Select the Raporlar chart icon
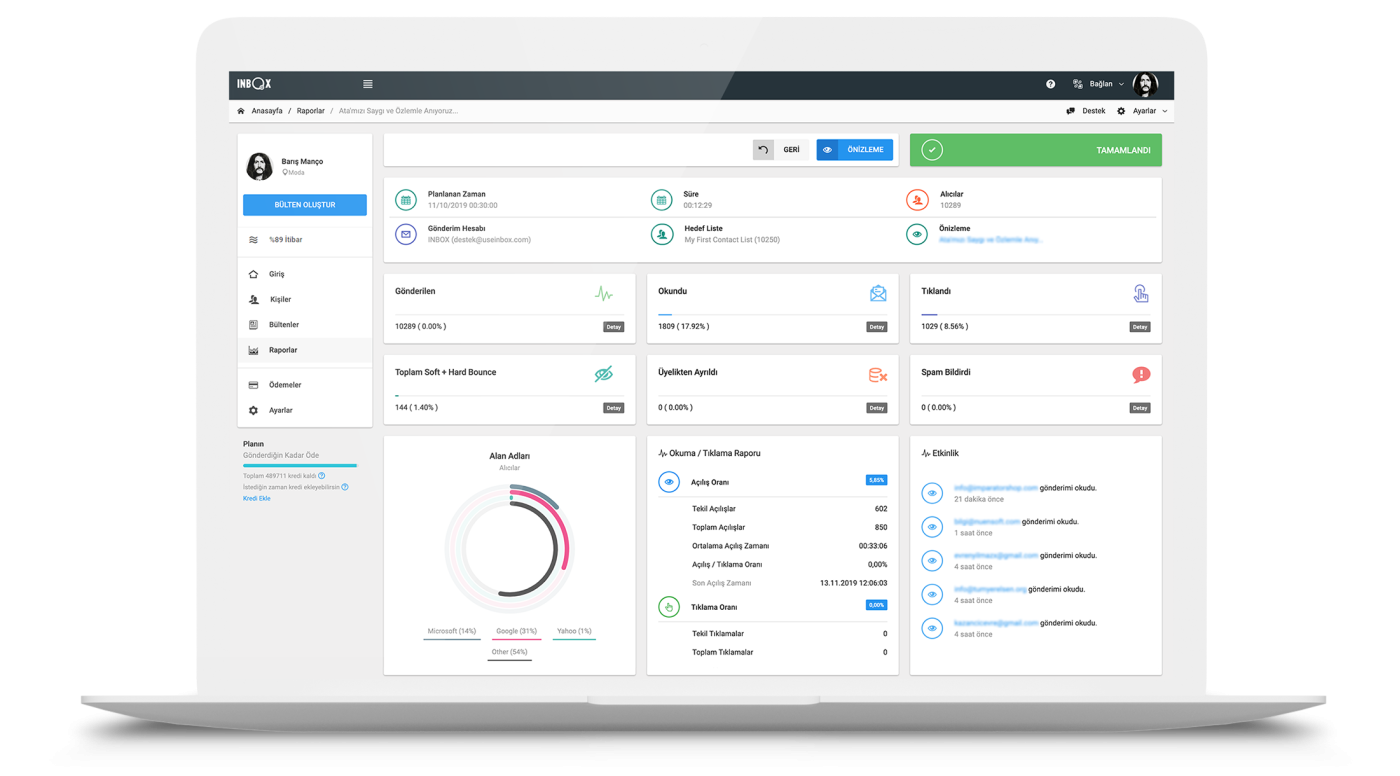The width and height of the screenshot is (1400, 776). coord(255,350)
